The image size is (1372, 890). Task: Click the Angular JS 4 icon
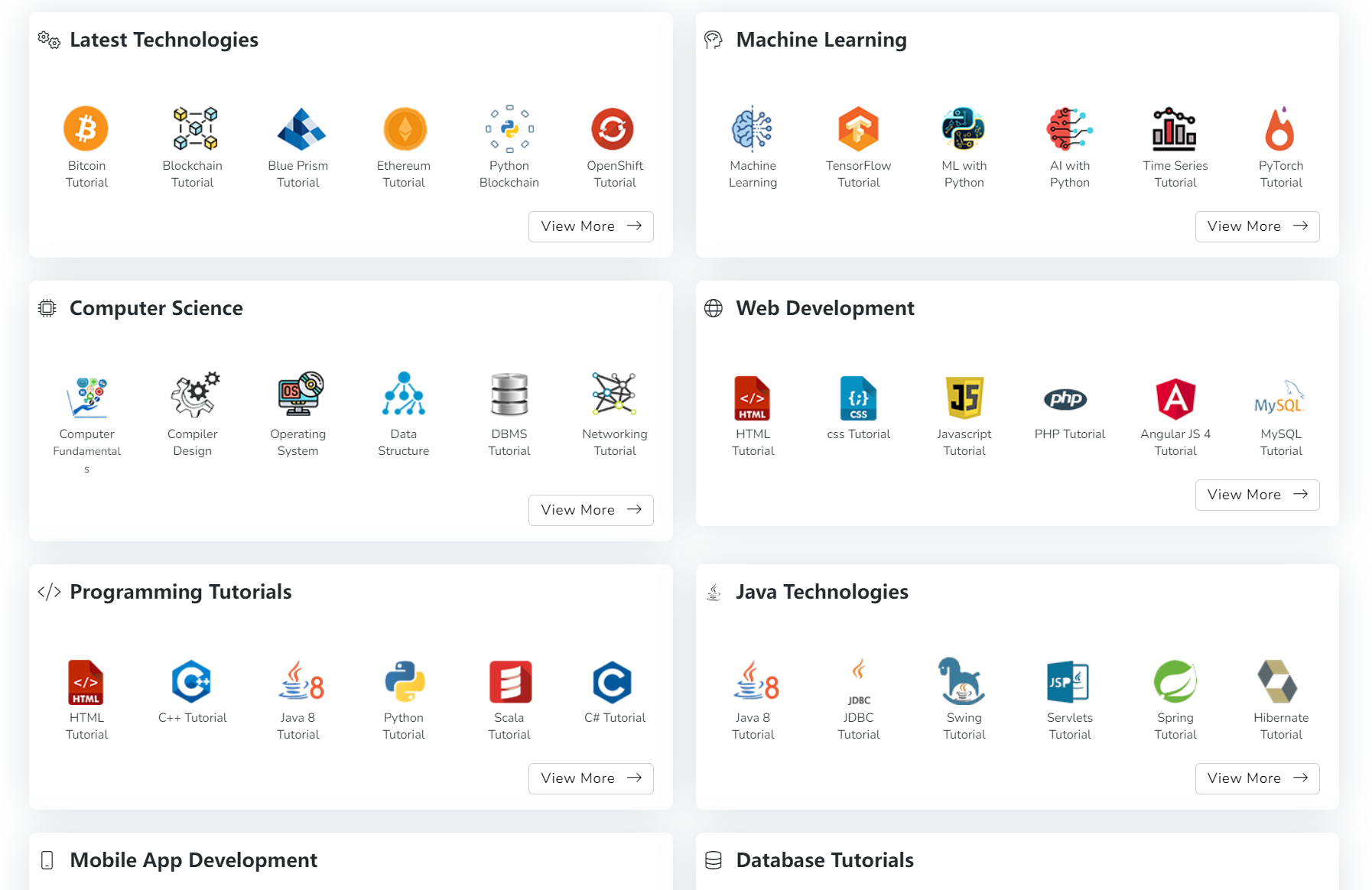pos(1175,398)
